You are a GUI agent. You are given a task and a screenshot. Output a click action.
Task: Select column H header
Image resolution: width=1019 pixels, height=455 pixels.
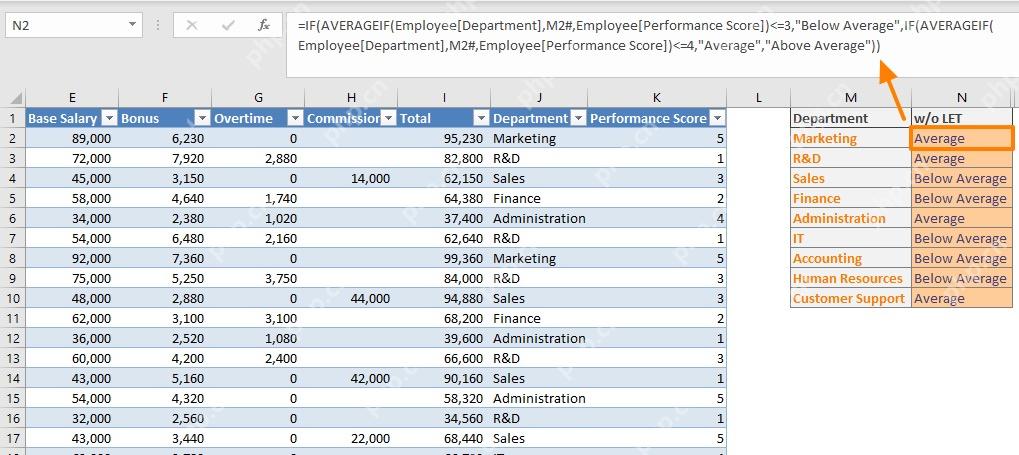[351, 98]
